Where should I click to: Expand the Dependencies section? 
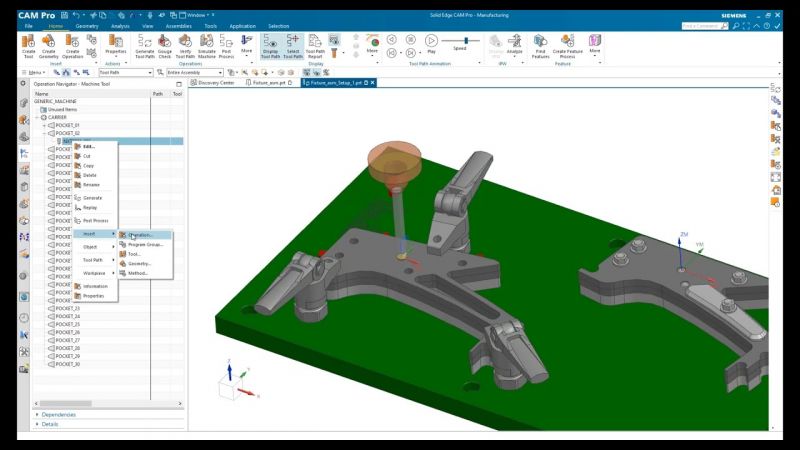coord(59,414)
